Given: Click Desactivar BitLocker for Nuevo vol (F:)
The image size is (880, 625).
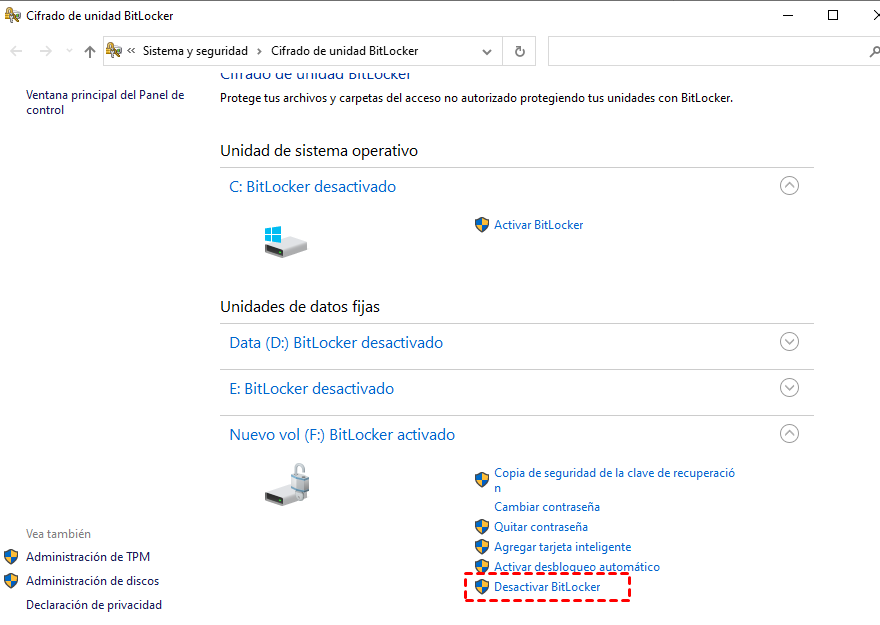Looking at the screenshot, I should [x=548, y=587].
